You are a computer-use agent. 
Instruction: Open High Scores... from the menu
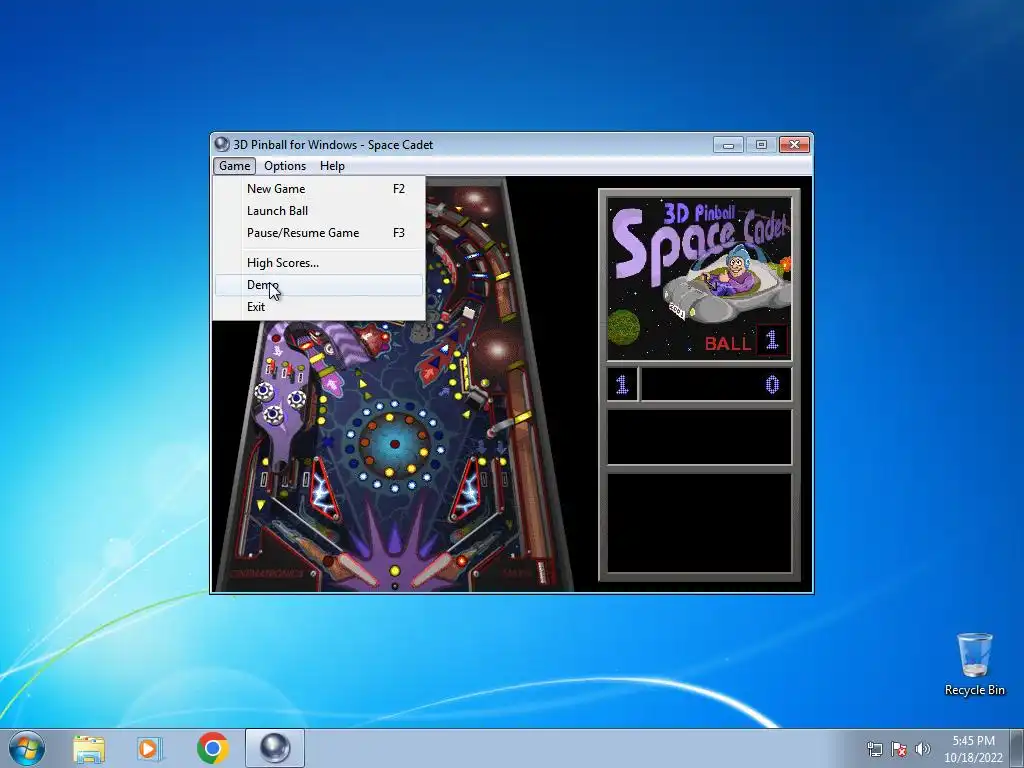[319, 263]
